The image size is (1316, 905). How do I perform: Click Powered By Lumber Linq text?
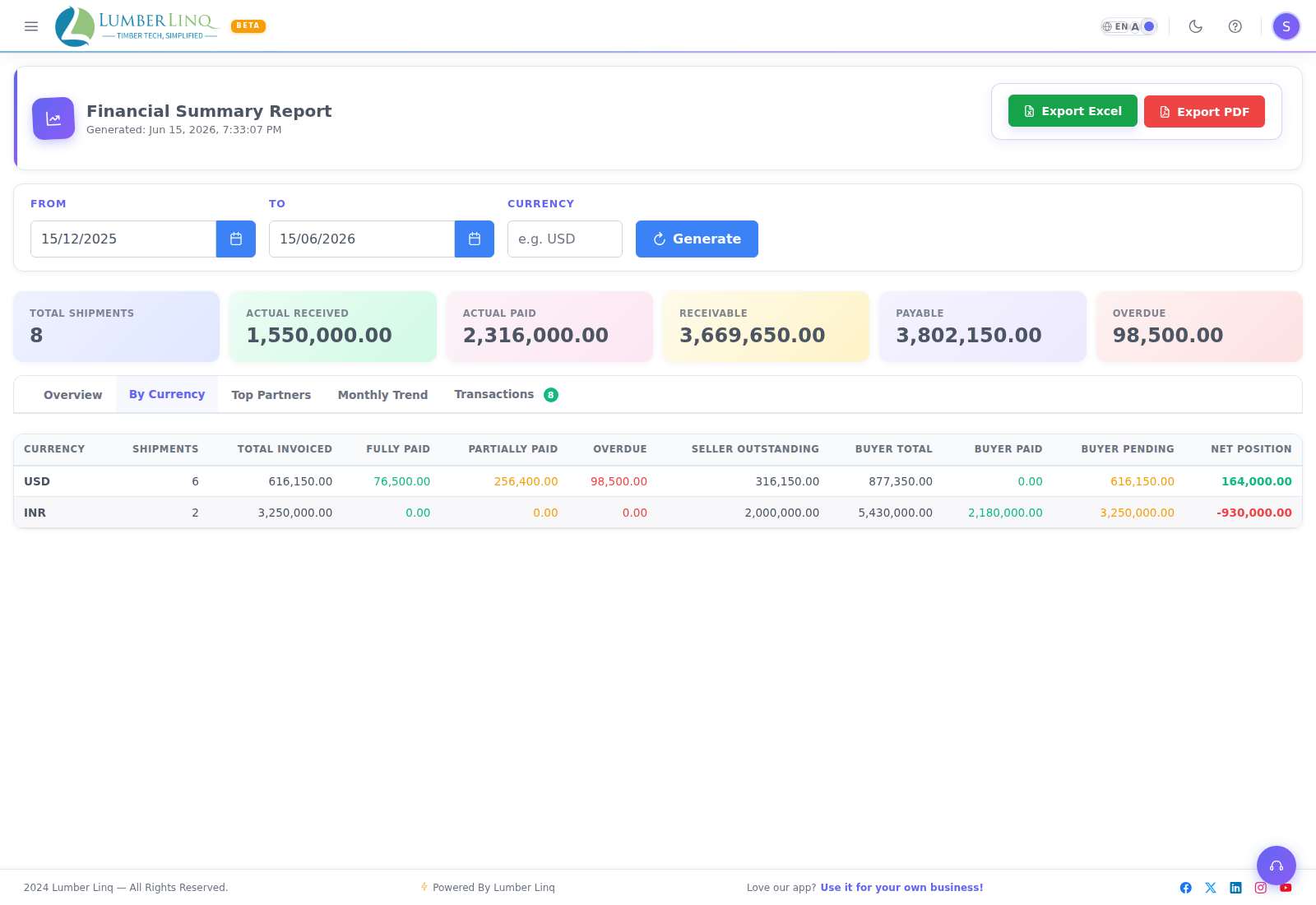point(493,888)
